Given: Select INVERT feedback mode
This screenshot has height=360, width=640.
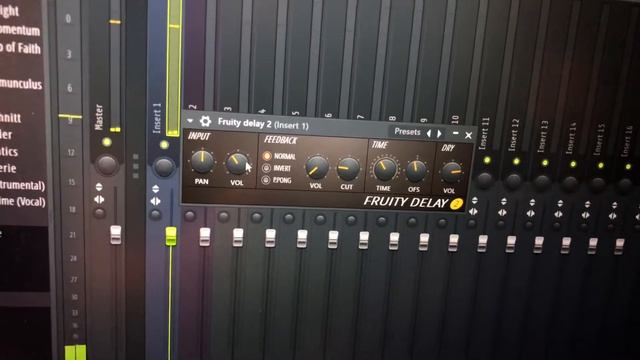Looking at the screenshot, I should tap(266, 168).
